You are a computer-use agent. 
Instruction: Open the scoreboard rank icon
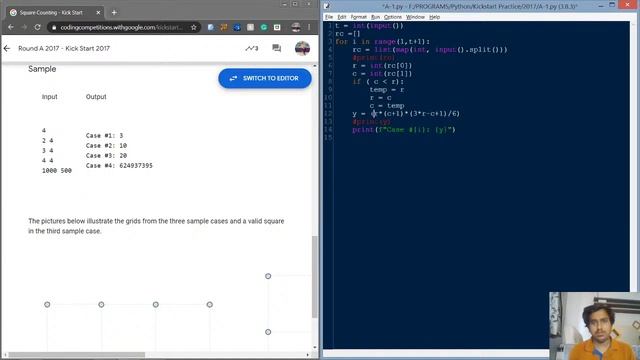click(x=251, y=48)
